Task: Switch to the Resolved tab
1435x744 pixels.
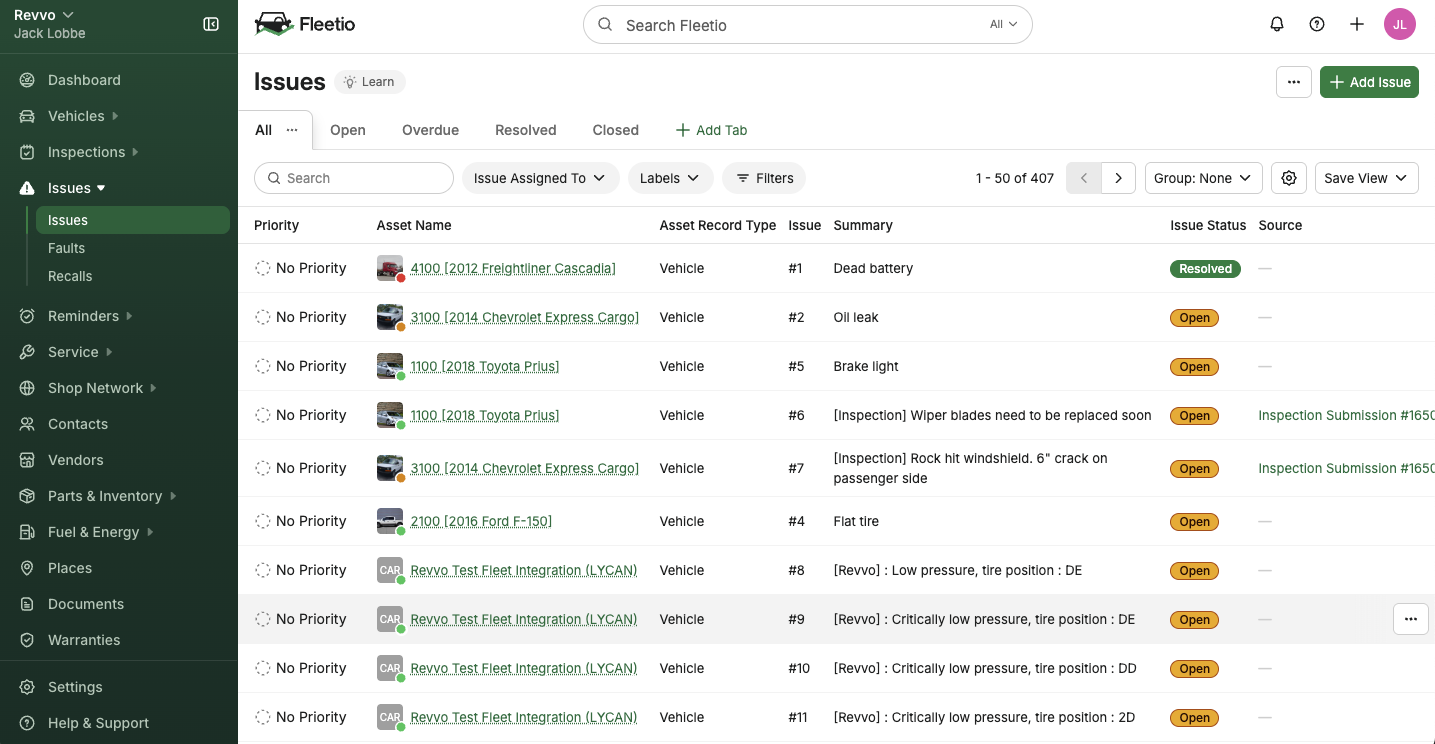Action: click(x=525, y=130)
